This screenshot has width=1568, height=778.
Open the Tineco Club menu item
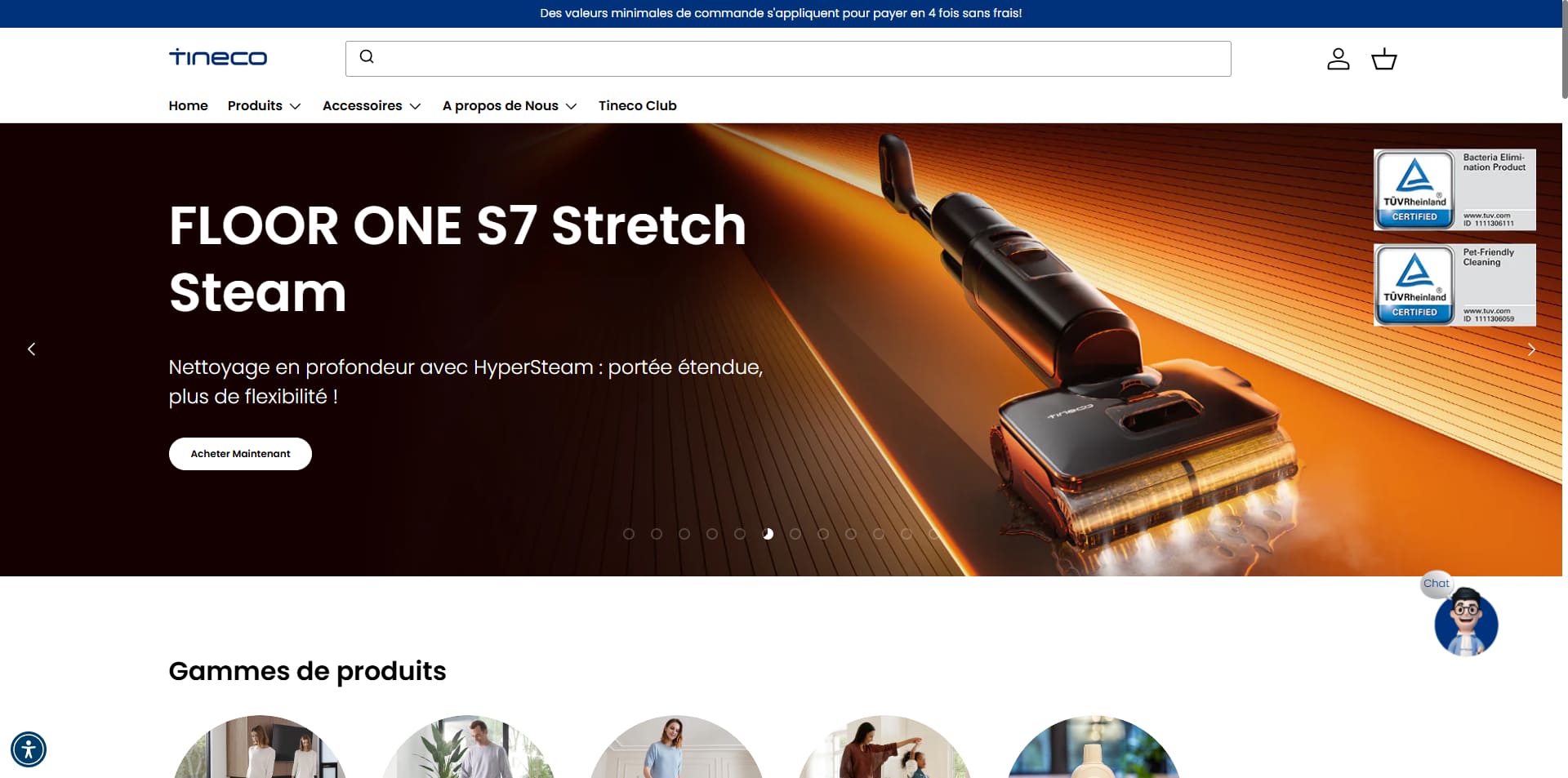(637, 105)
